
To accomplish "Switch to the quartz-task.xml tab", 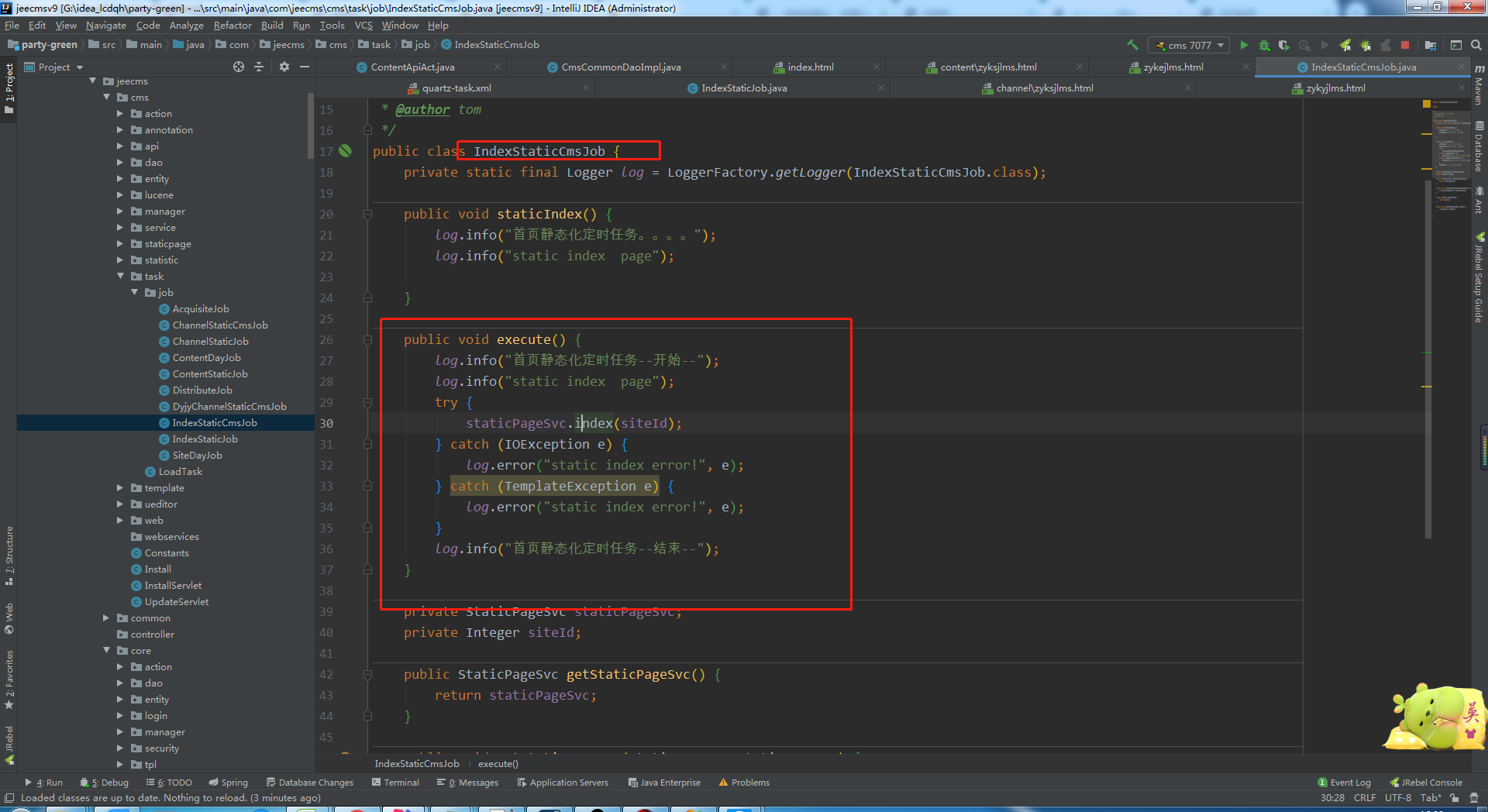I will tap(456, 88).
